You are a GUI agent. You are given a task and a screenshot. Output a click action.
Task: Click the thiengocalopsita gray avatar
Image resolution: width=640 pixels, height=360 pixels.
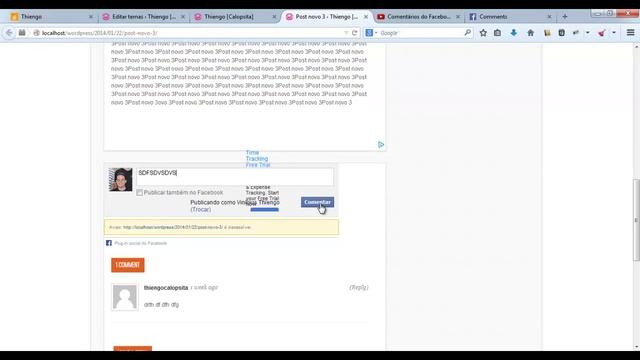(x=124, y=297)
